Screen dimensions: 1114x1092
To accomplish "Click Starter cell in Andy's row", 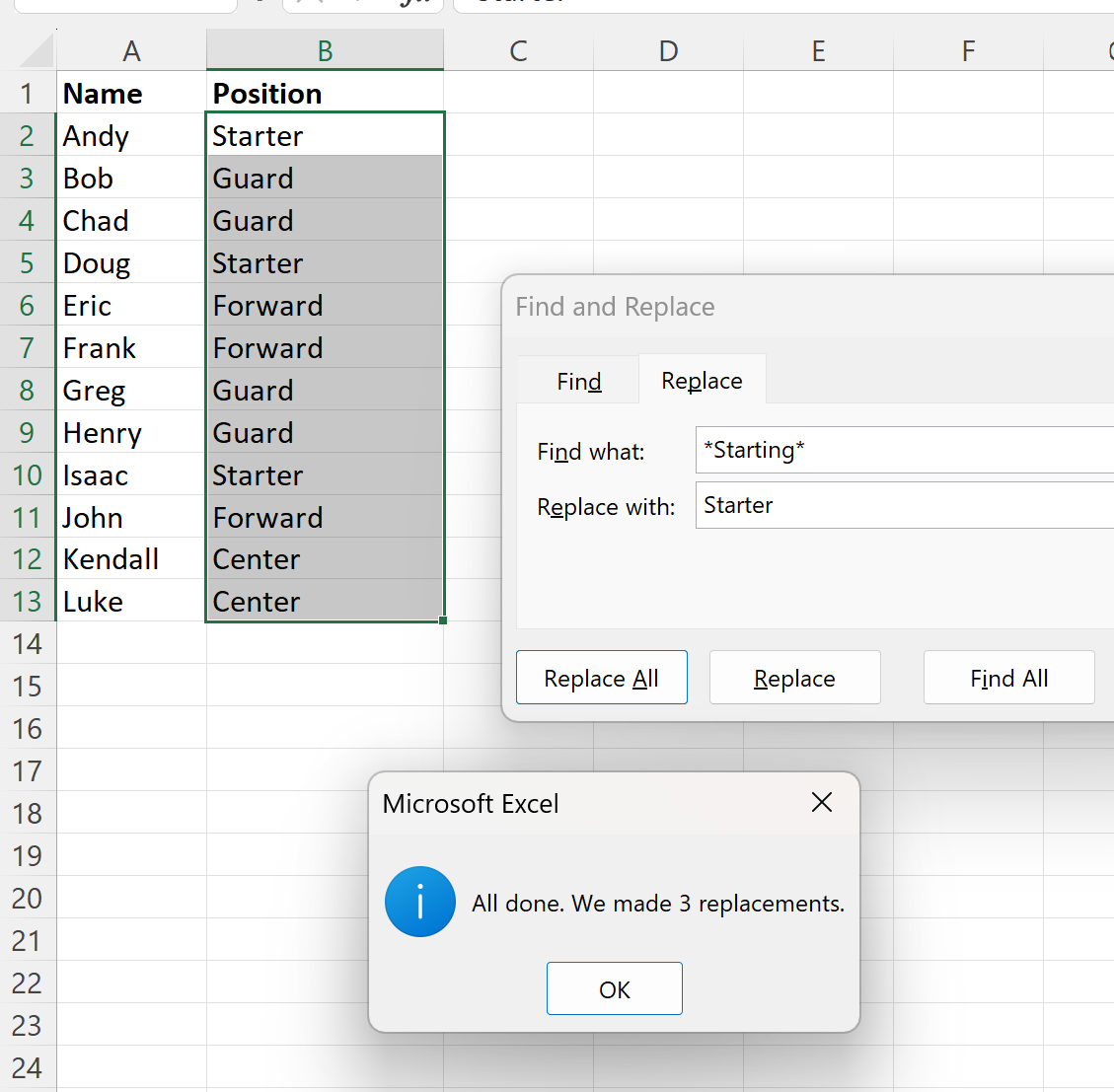I will click(325, 135).
